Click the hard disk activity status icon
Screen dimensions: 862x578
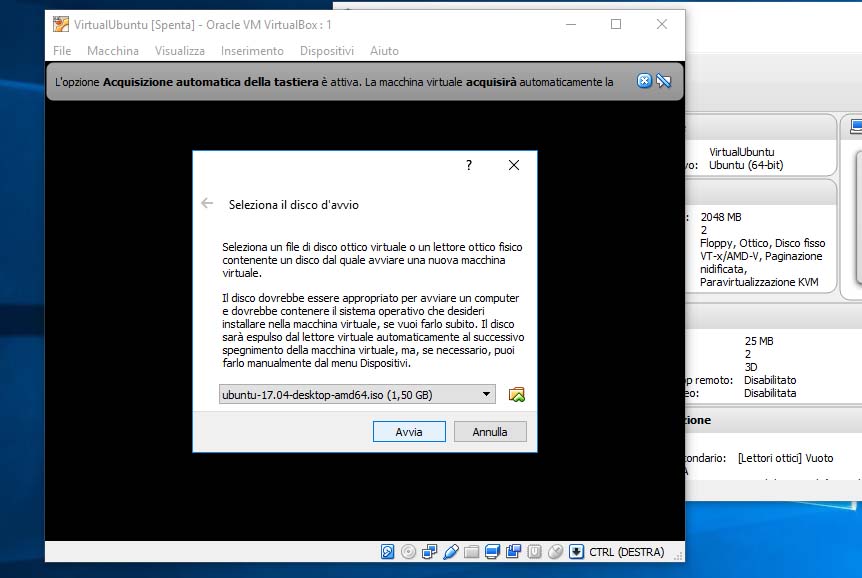(388, 552)
